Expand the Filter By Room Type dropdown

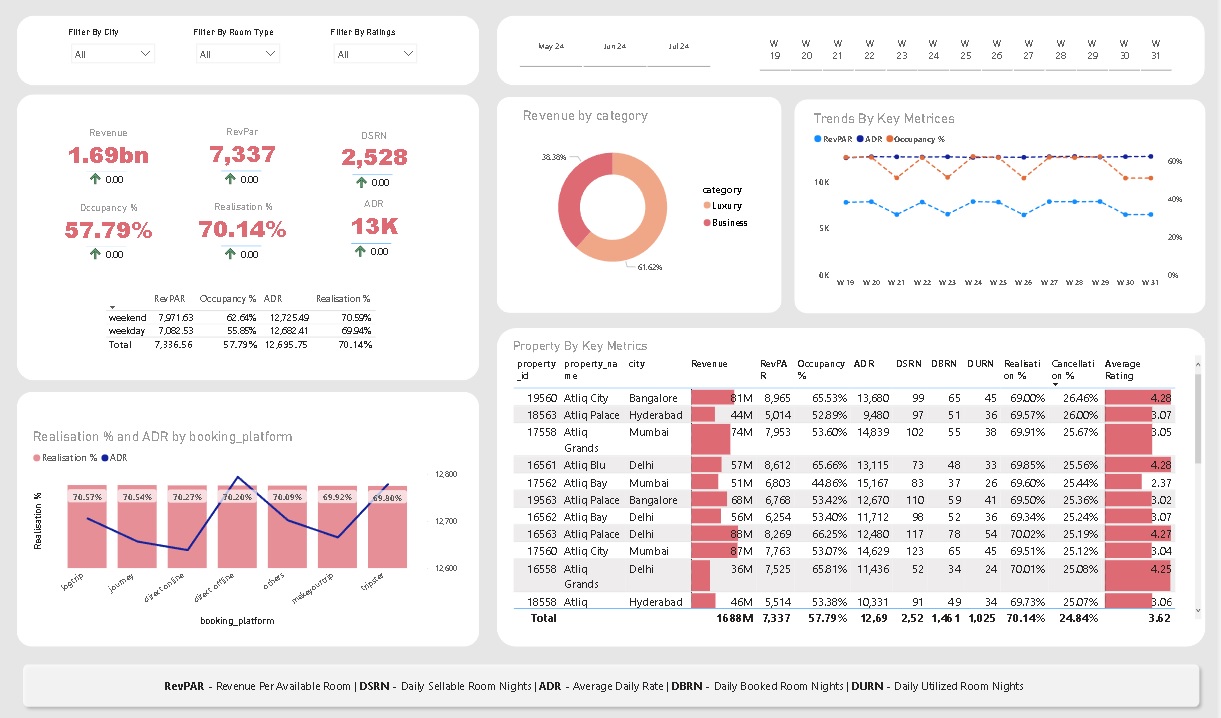pyautogui.click(x=237, y=54)
